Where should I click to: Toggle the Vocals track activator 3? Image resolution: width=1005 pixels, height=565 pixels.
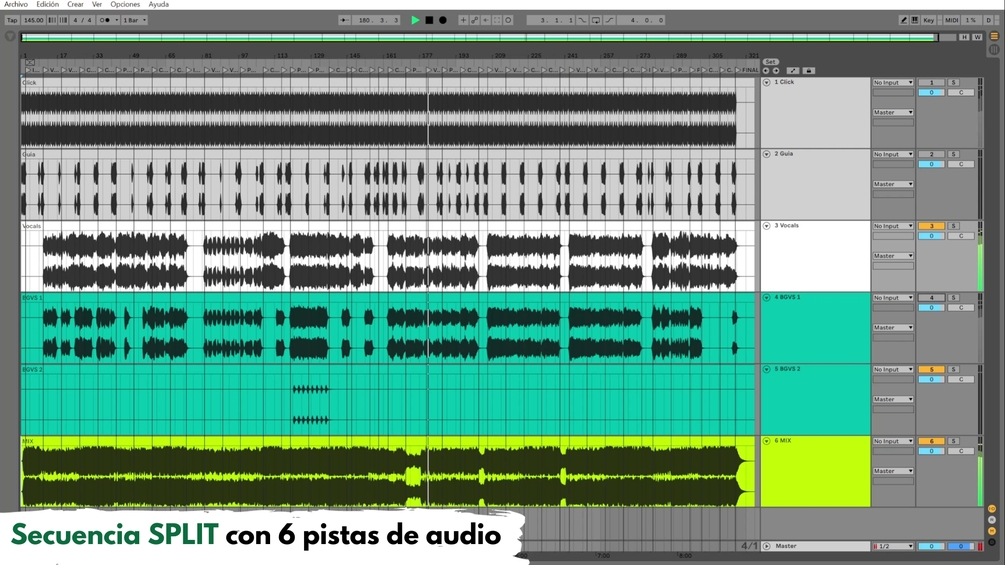click(x=931, y=226)
